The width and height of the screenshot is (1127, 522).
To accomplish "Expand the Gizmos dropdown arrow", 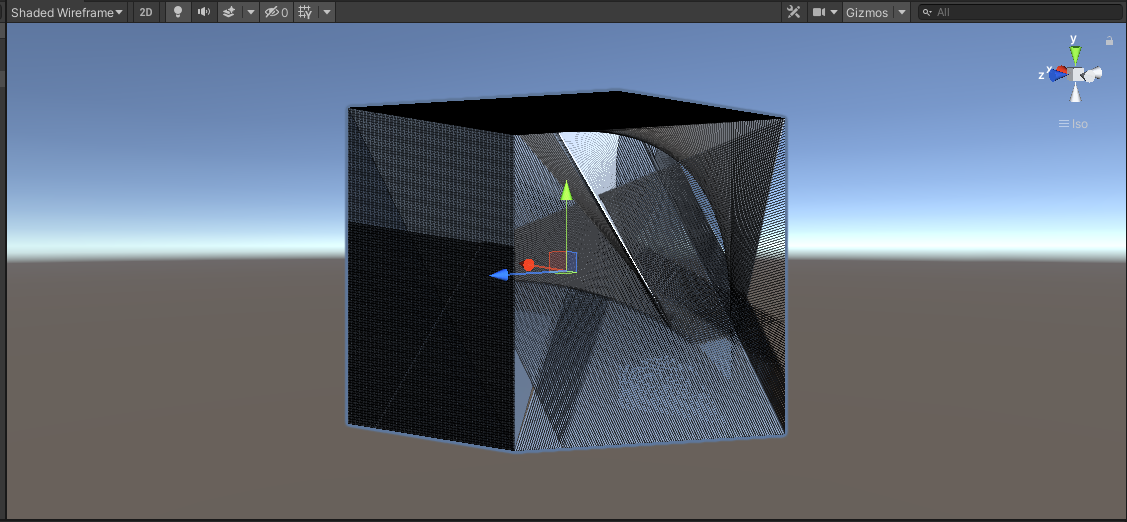I will (x=901, y=12).
